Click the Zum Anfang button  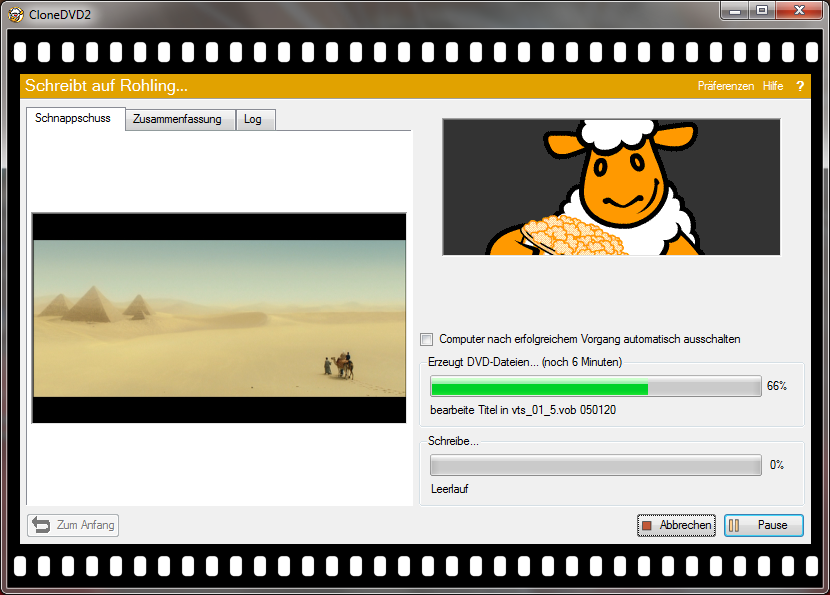tap(73, 525)
